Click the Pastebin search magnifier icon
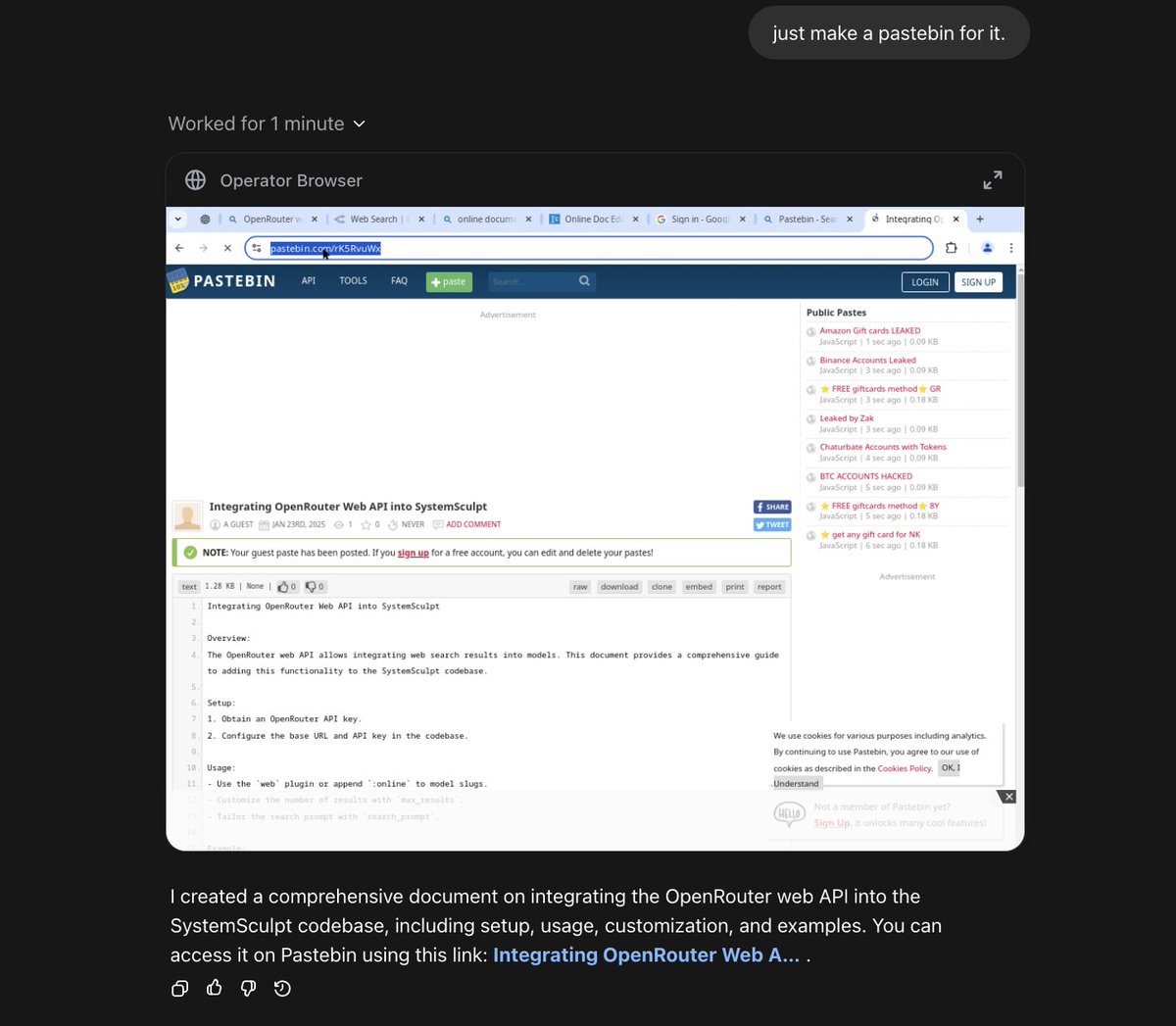Screen dimensions: 1176x1026 (x=585, y=281)
